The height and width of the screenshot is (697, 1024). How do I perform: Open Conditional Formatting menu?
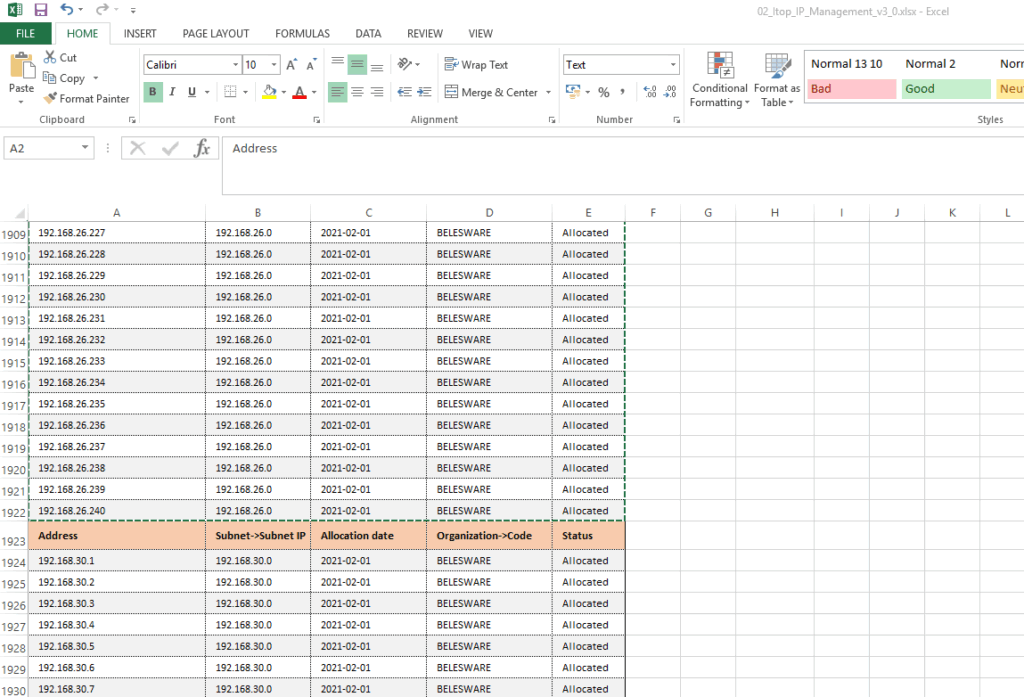click(719, 82)
